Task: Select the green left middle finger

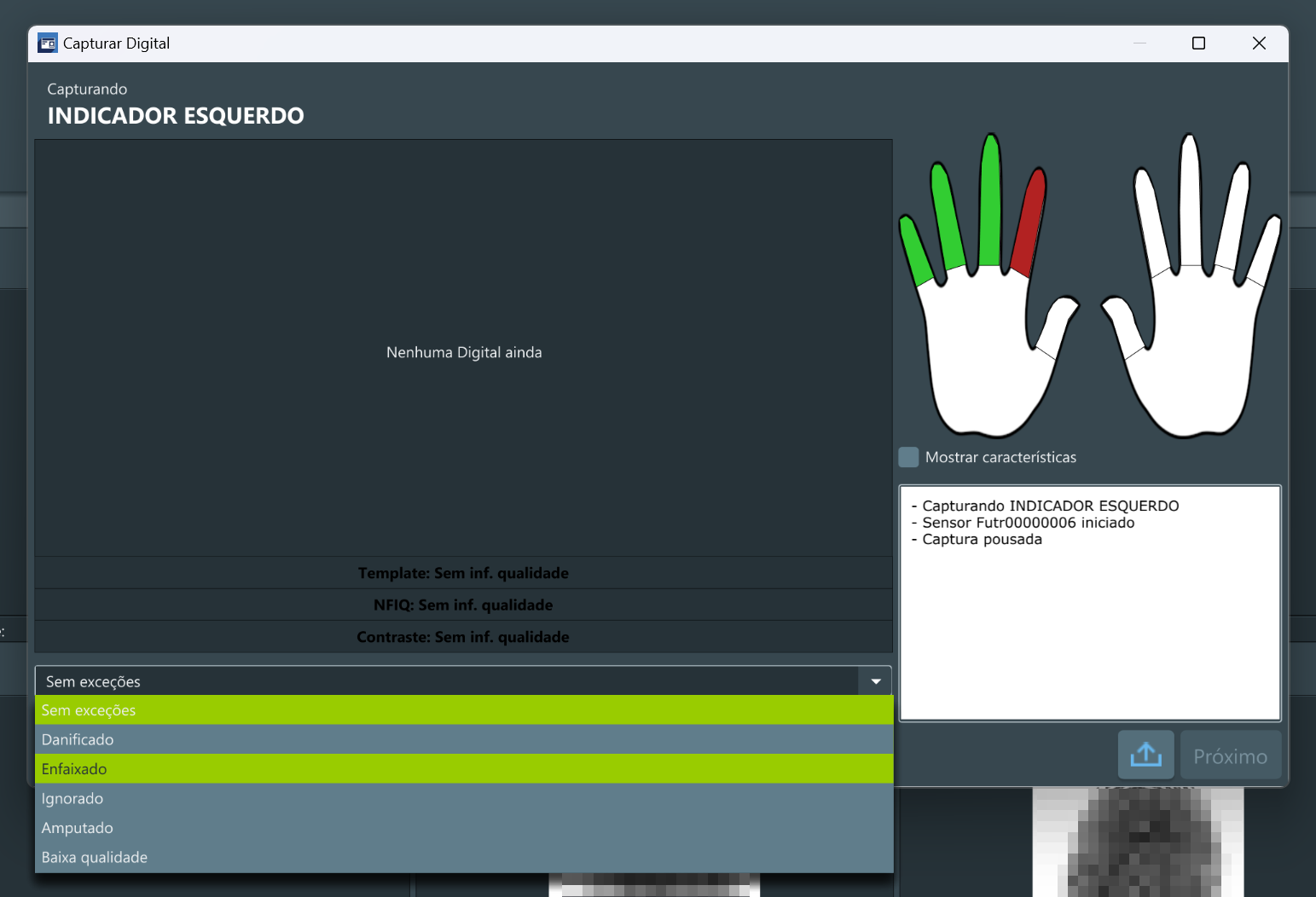Action: point(990,200)
